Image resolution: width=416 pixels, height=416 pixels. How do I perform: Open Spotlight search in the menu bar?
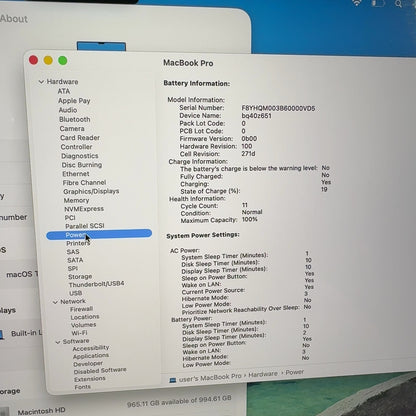tap(398, 4)
